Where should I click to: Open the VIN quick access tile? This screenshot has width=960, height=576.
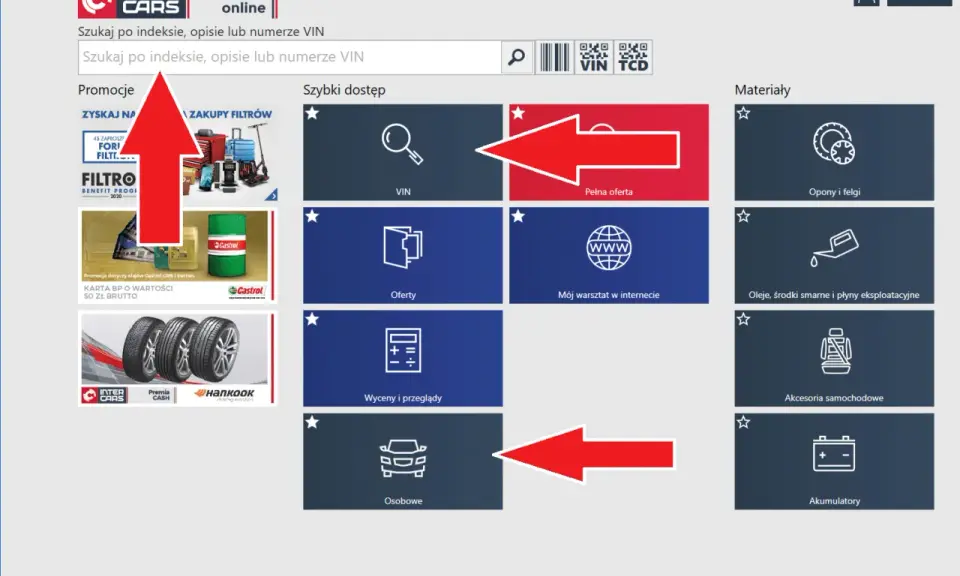pos(403,152)
